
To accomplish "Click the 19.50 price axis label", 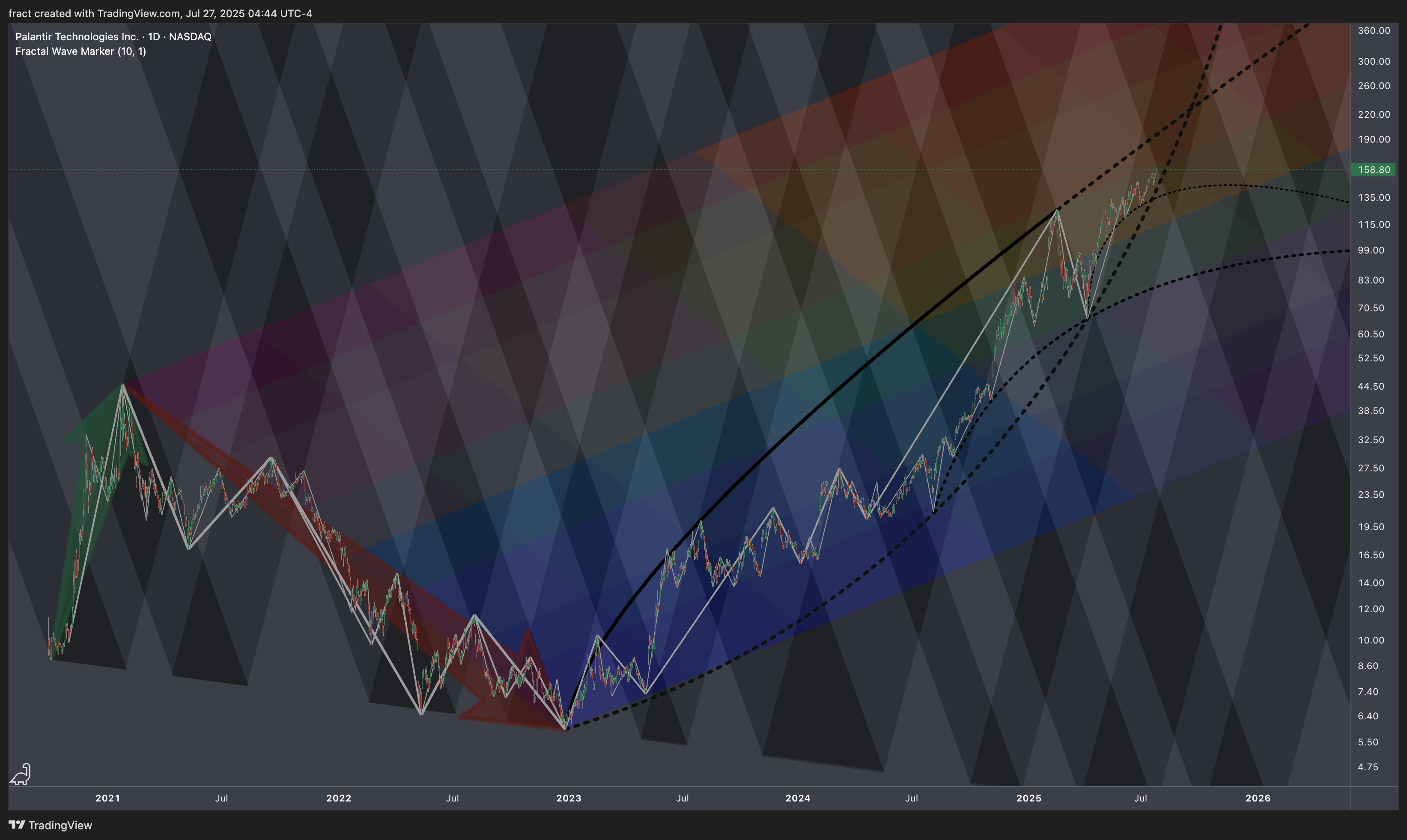I will coord(1371,527).
